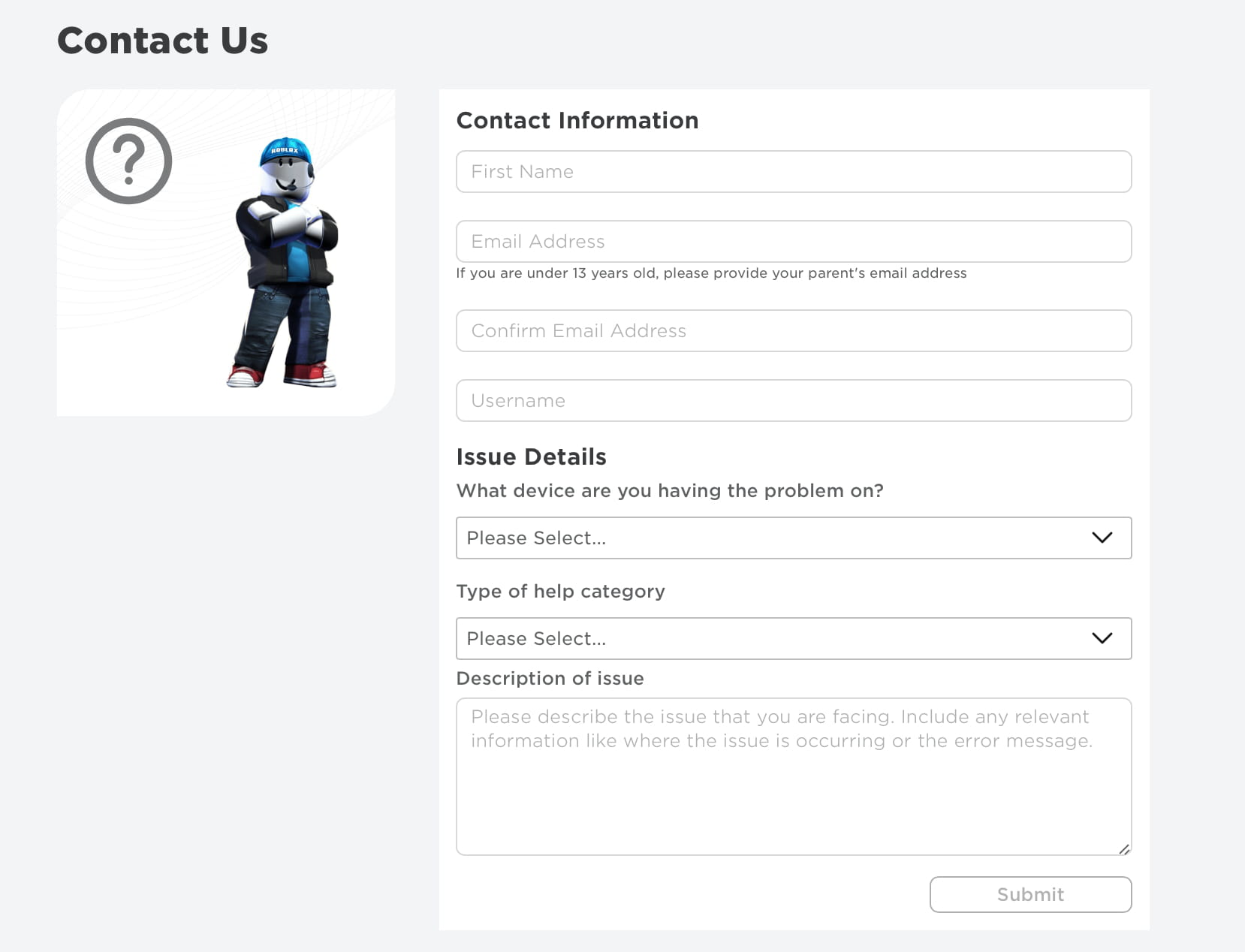Click the Contact Us page heading
Viewport: 1245px width, 952px height.
[x=163, y=41]
